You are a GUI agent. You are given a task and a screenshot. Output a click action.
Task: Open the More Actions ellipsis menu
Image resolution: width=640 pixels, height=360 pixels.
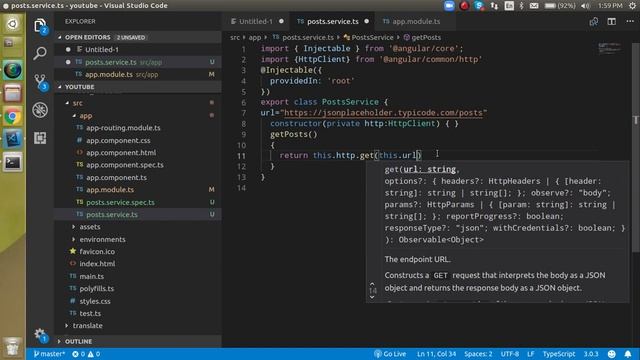pos(630,21)
